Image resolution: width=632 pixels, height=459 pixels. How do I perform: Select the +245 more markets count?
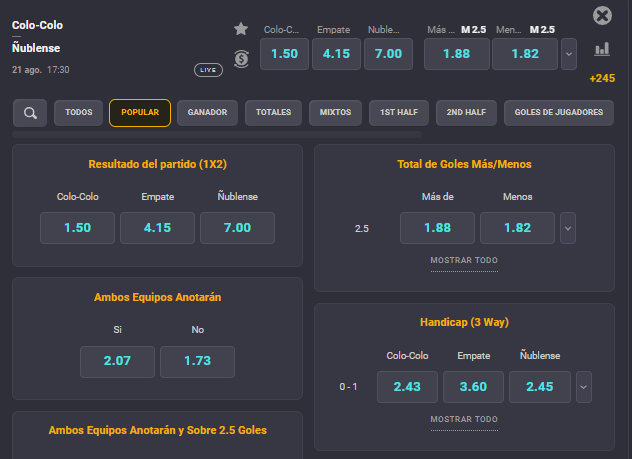pos(602,78)
